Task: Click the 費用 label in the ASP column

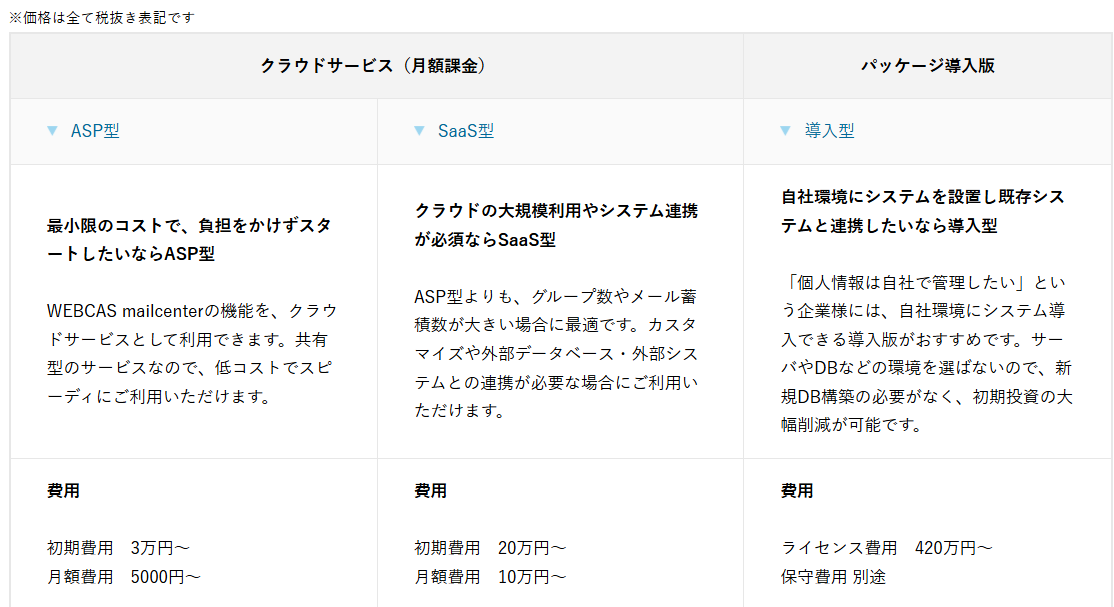Action: click(63, 491)
